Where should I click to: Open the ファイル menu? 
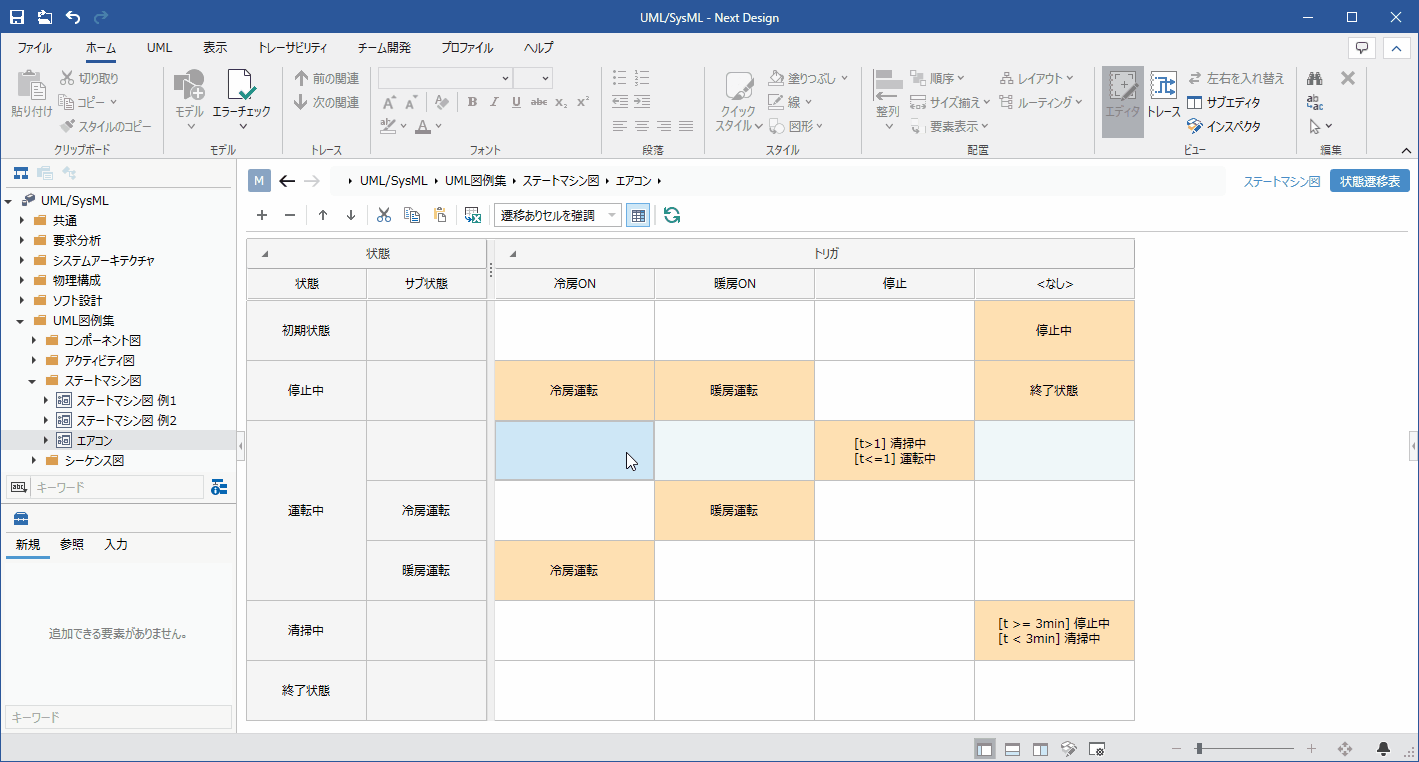click(x=35, y=47)
